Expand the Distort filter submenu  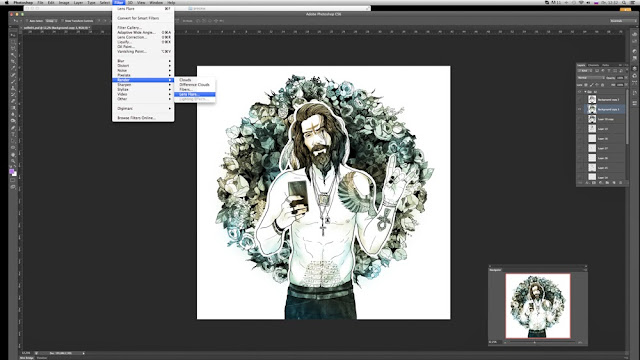pos(143,65)
